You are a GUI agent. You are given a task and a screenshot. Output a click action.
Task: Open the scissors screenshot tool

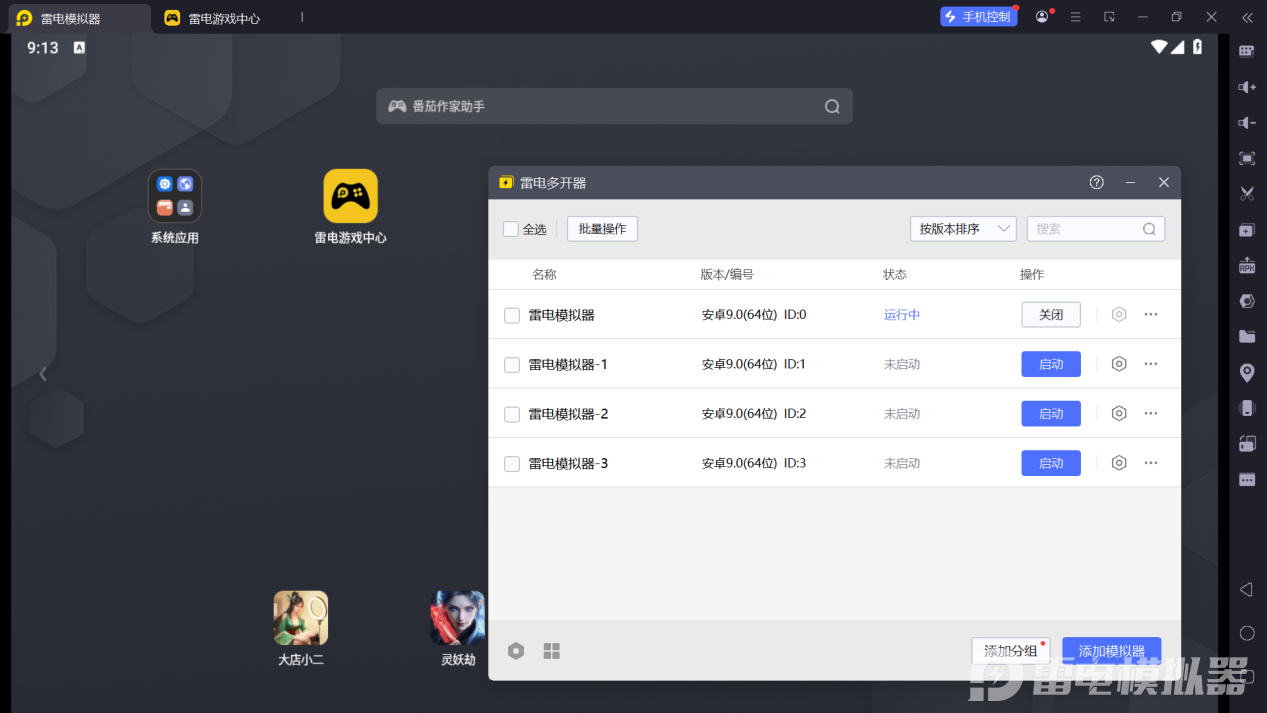point(1247,194)
